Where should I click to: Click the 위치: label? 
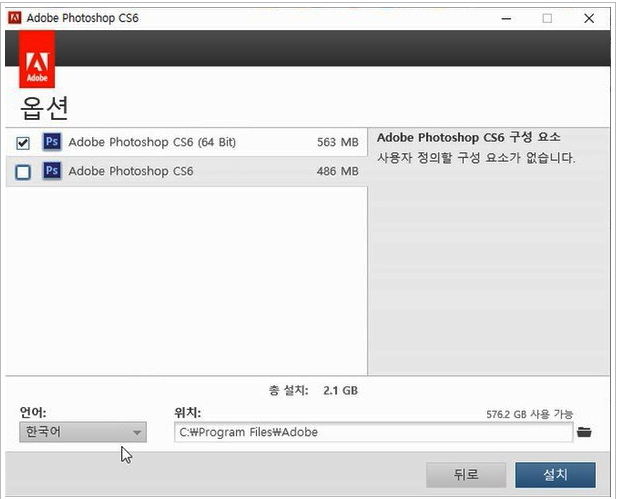coord(188,413)
